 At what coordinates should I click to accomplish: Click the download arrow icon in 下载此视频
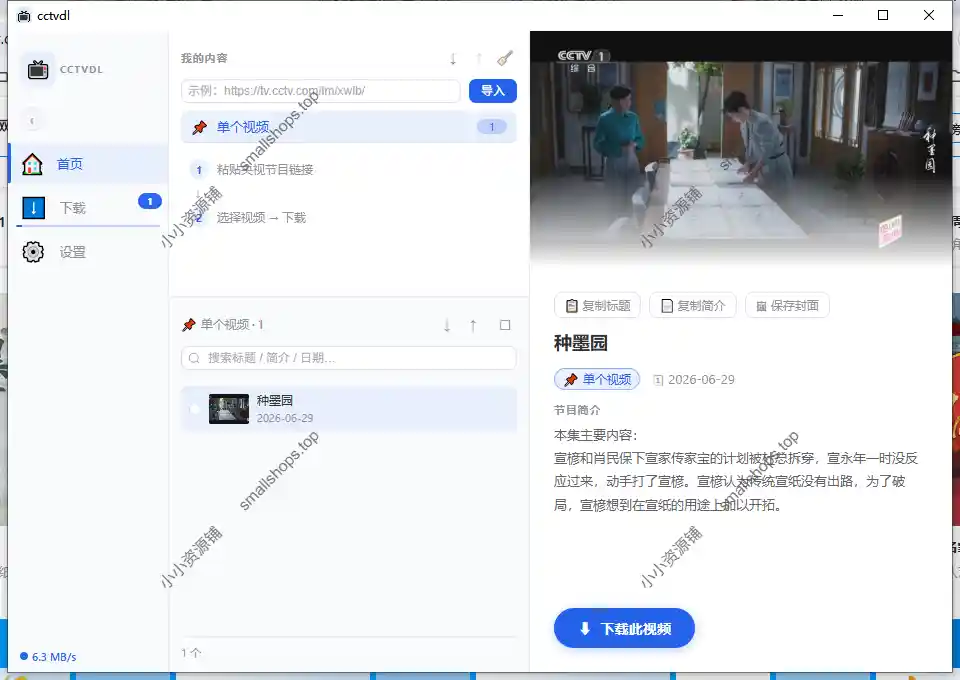[x=585, y=629]
